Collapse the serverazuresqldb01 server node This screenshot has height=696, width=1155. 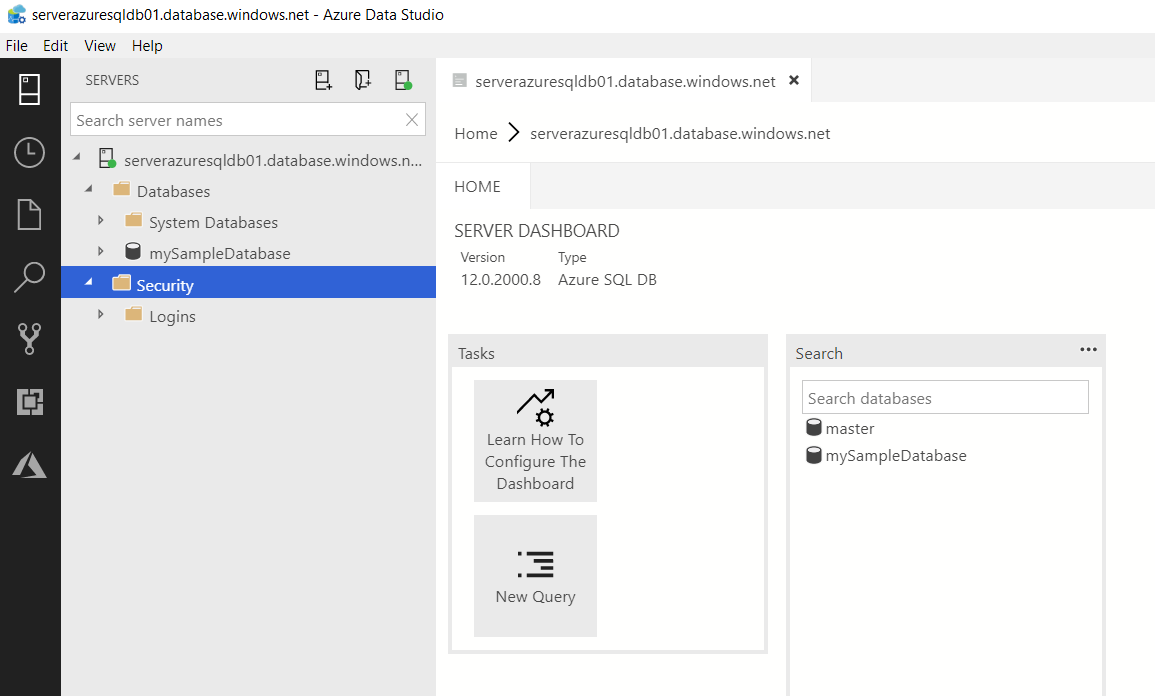[x=77, y=157]
